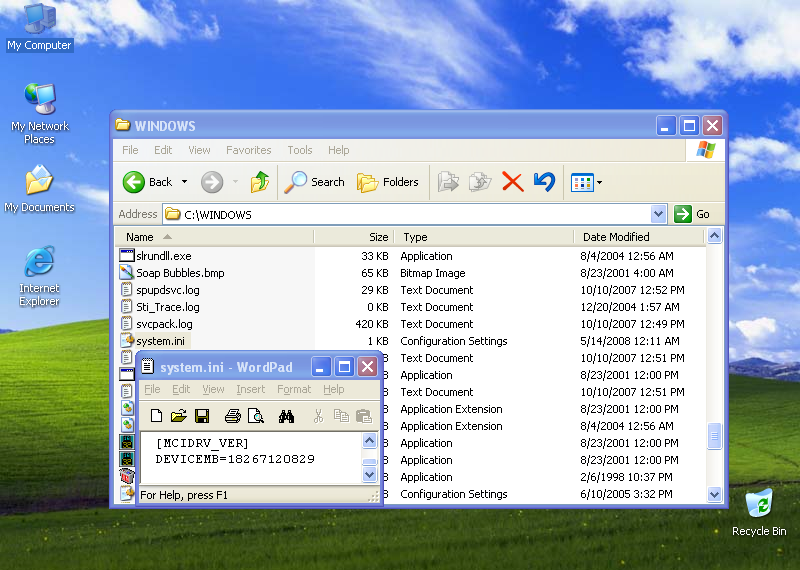Click Copy icon in WordPad toolbar
This screenshot has width=800, height=570.
tap(341, 416)
